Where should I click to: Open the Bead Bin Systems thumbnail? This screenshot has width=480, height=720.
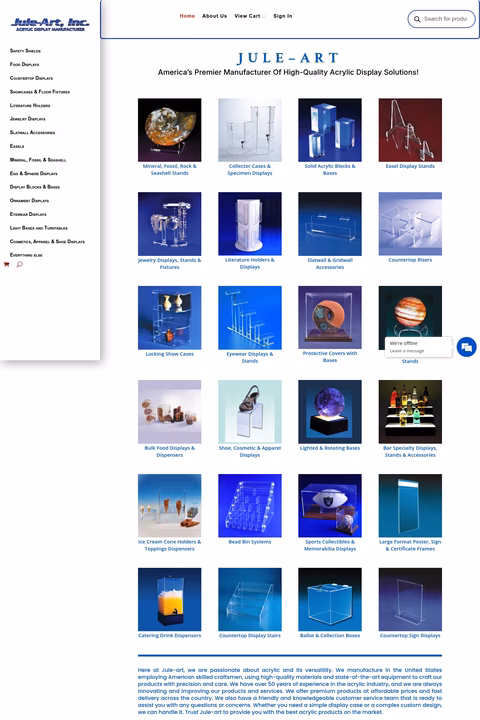click(250, 506)
